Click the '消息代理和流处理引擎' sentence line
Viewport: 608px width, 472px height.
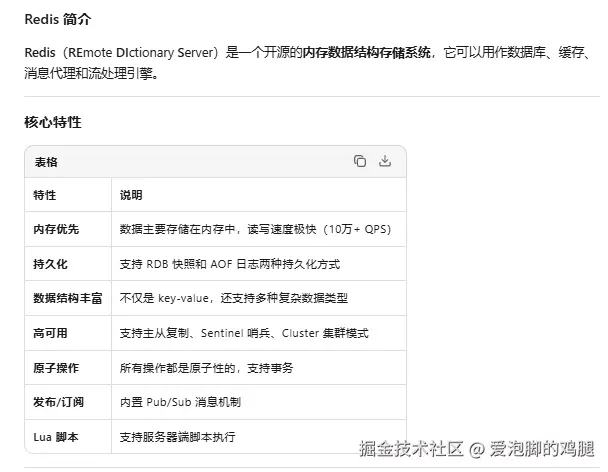pyautogui.click(x=92, y=73)
